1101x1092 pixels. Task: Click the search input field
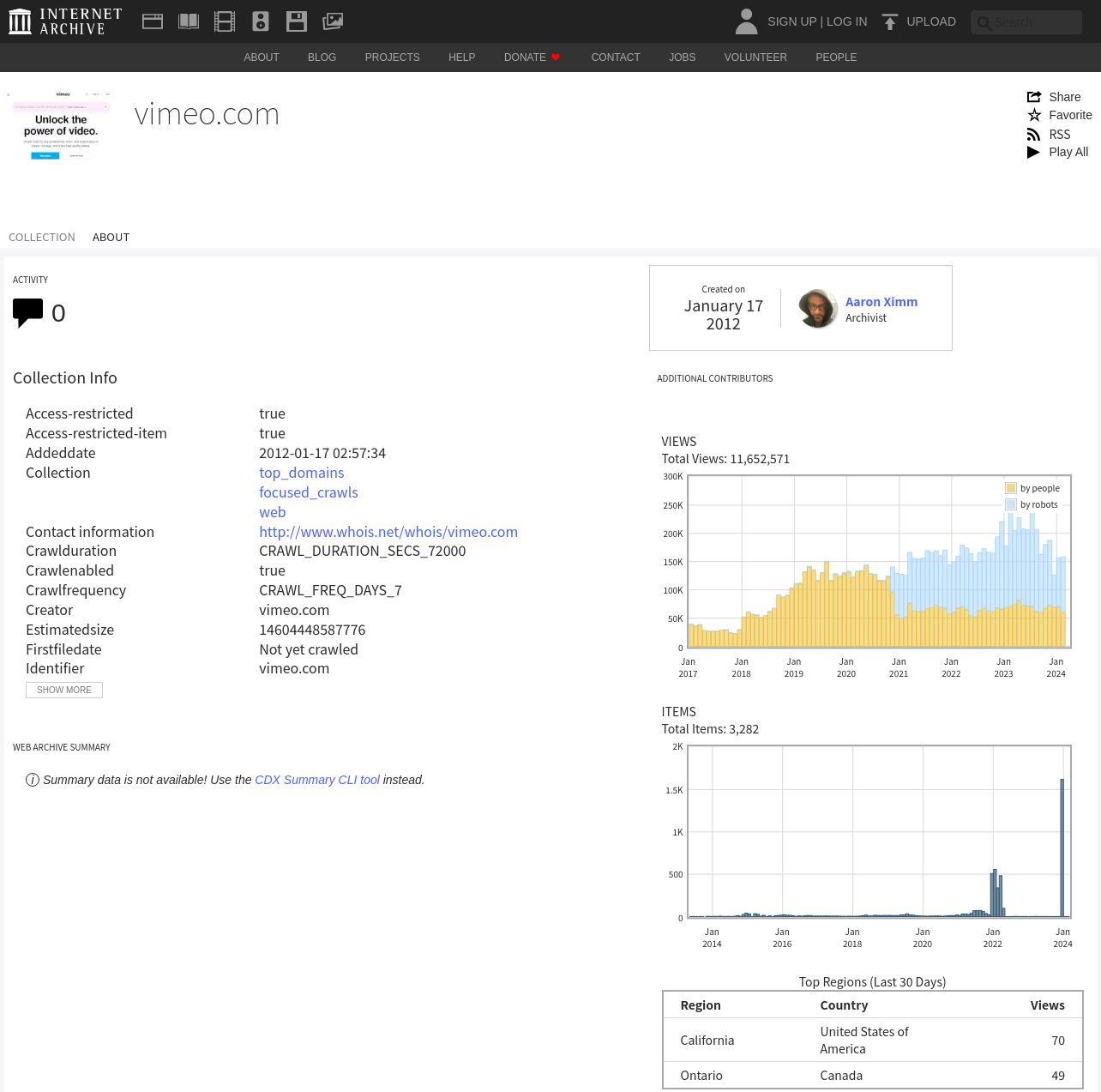(1035, 22)
